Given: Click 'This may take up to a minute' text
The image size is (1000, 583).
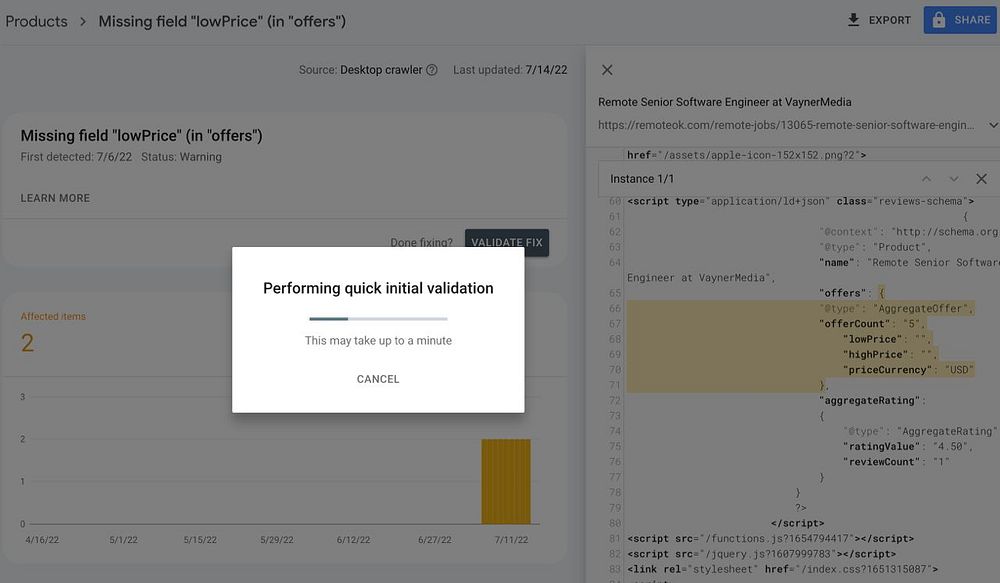Looking at the screenshot, I should pyautogui.click(x=378, y=341).
